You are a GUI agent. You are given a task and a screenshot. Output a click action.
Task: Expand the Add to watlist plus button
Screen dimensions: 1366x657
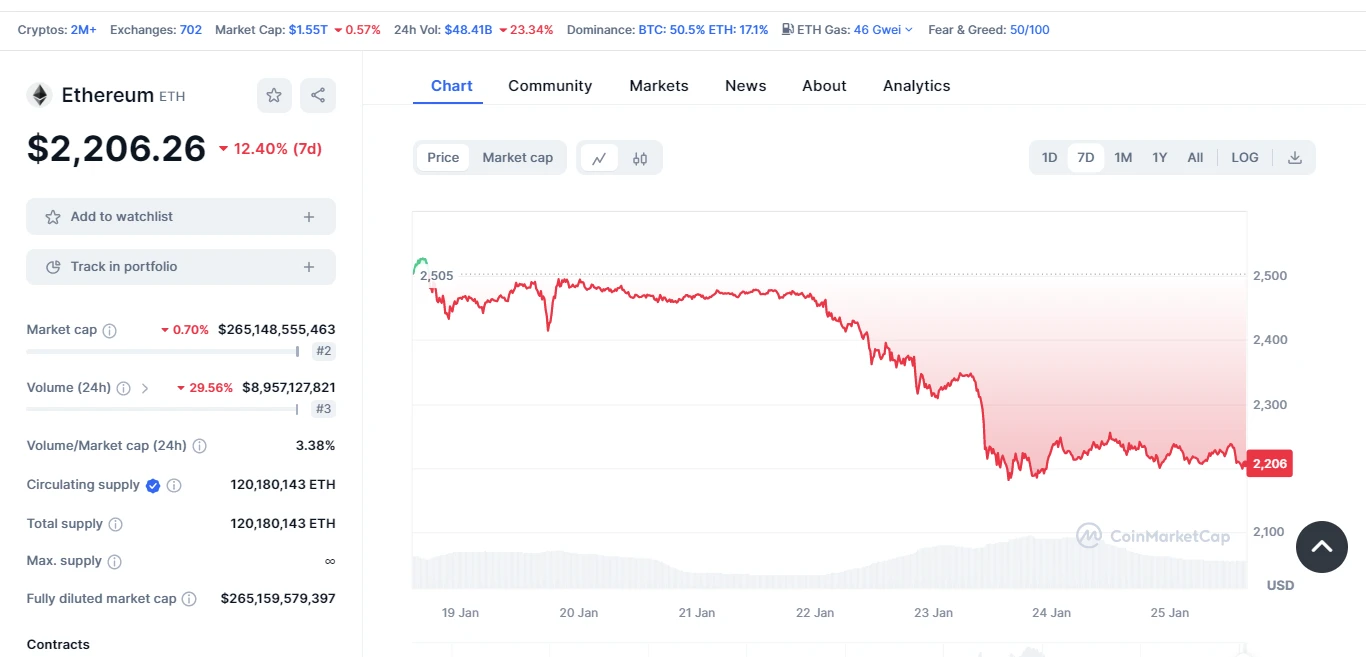click(309, 217)
